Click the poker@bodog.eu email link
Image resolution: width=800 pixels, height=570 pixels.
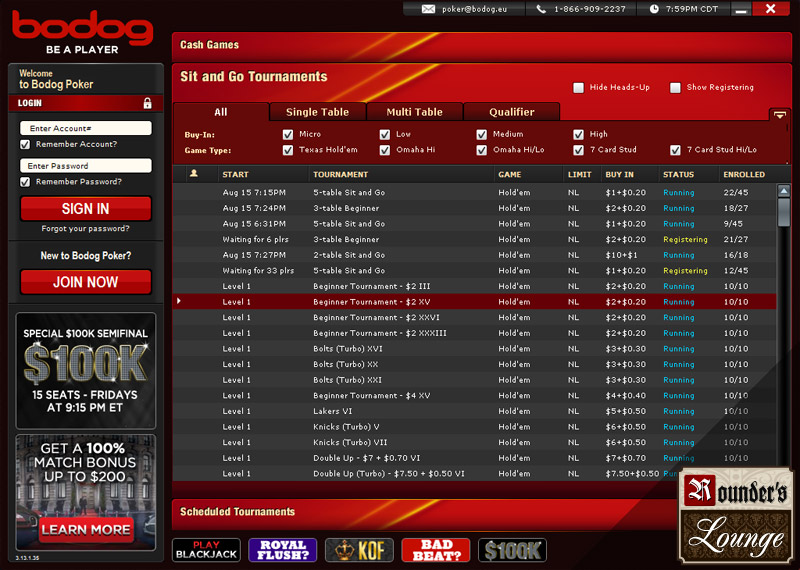pyautogui.click(x=474, y=9)
